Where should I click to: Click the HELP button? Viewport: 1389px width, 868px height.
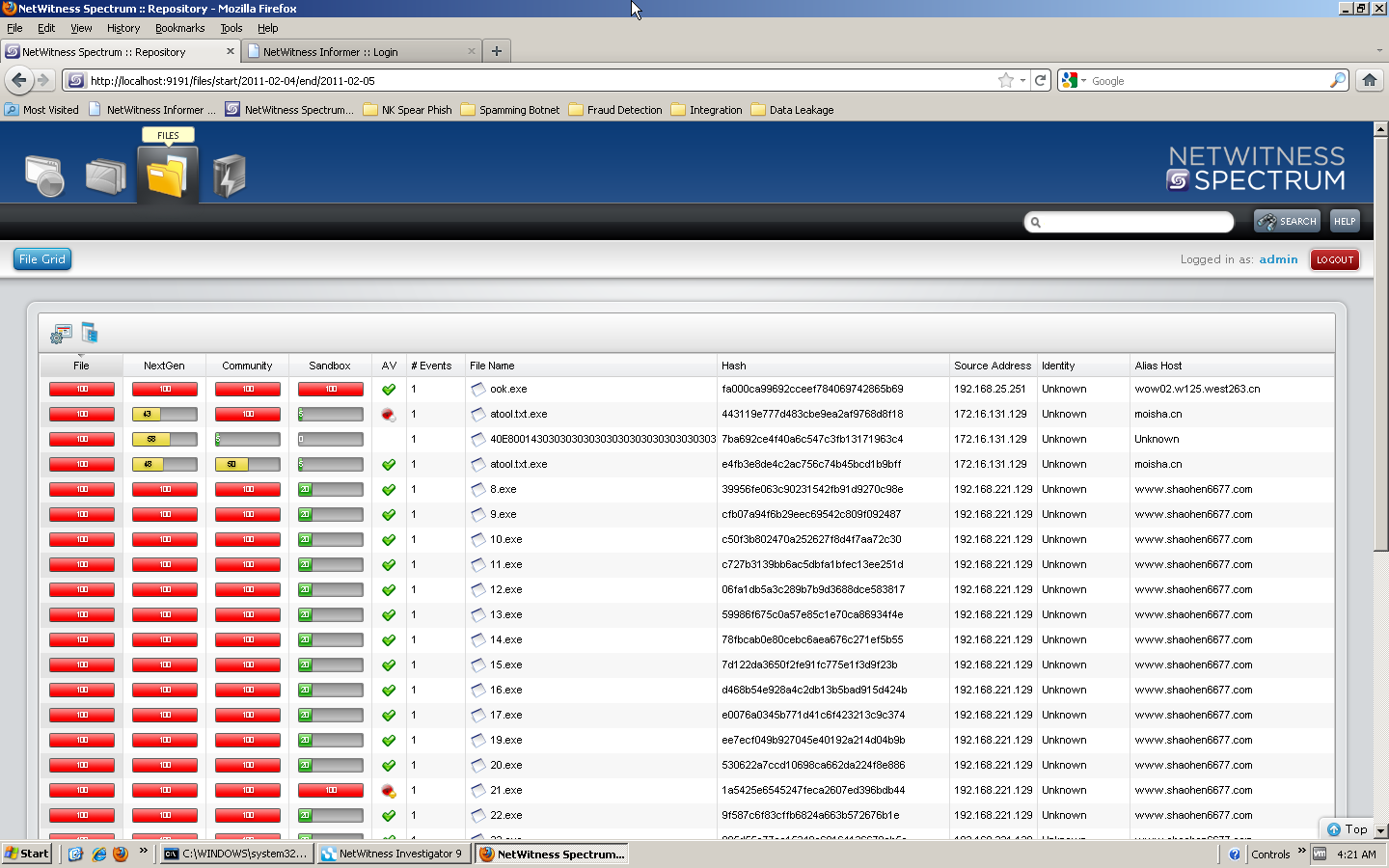coord(1345,221)
